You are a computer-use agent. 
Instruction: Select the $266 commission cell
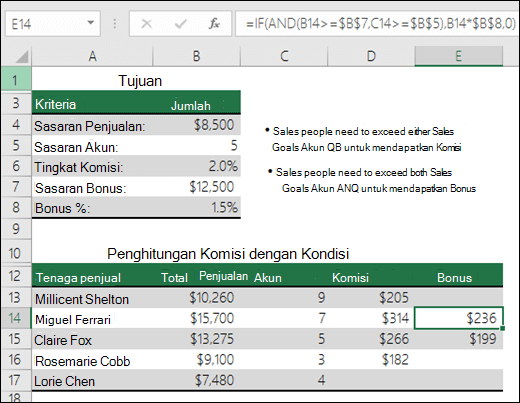coord(371,339)
